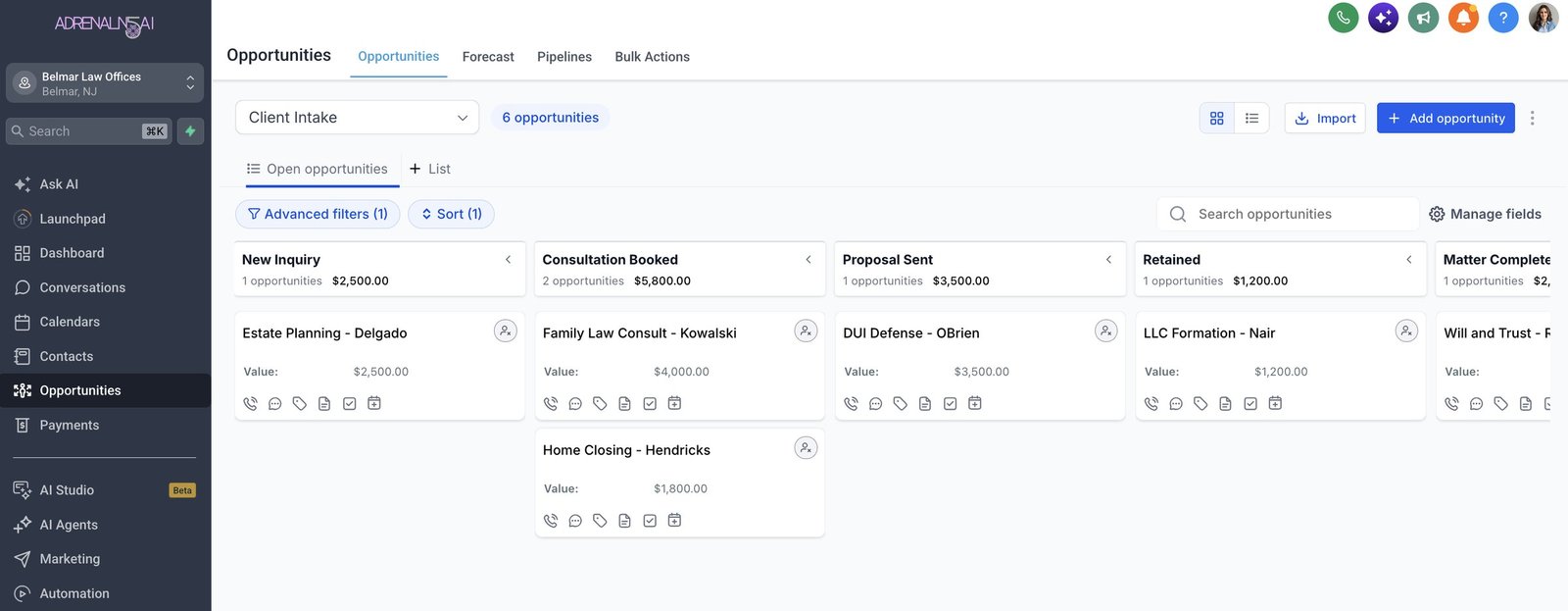The height and width of the screenshot is (611, 1568).
Task: Go to Dashboard in sidebar
Action: point(106,253)
